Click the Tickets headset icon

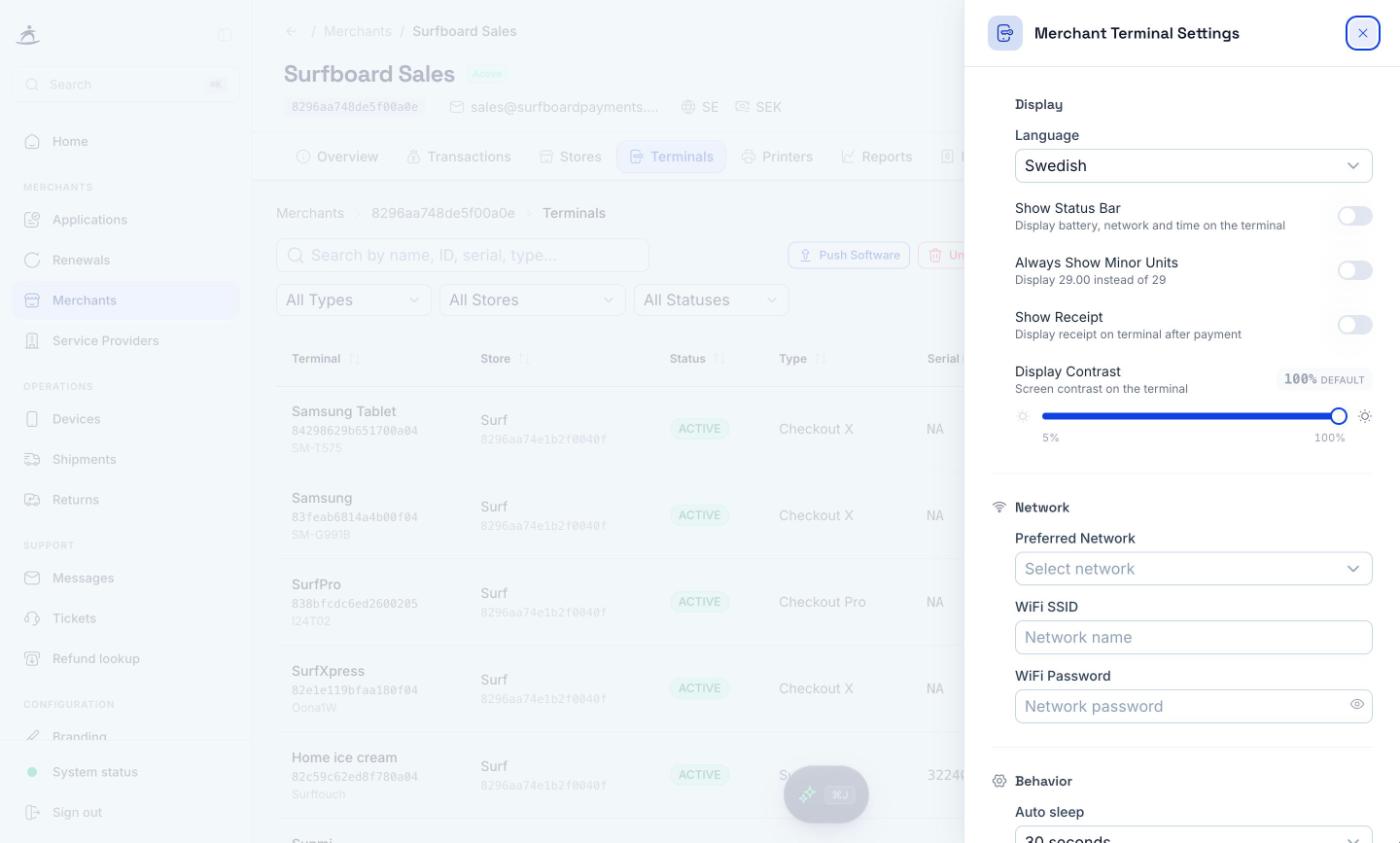[32, 618]
